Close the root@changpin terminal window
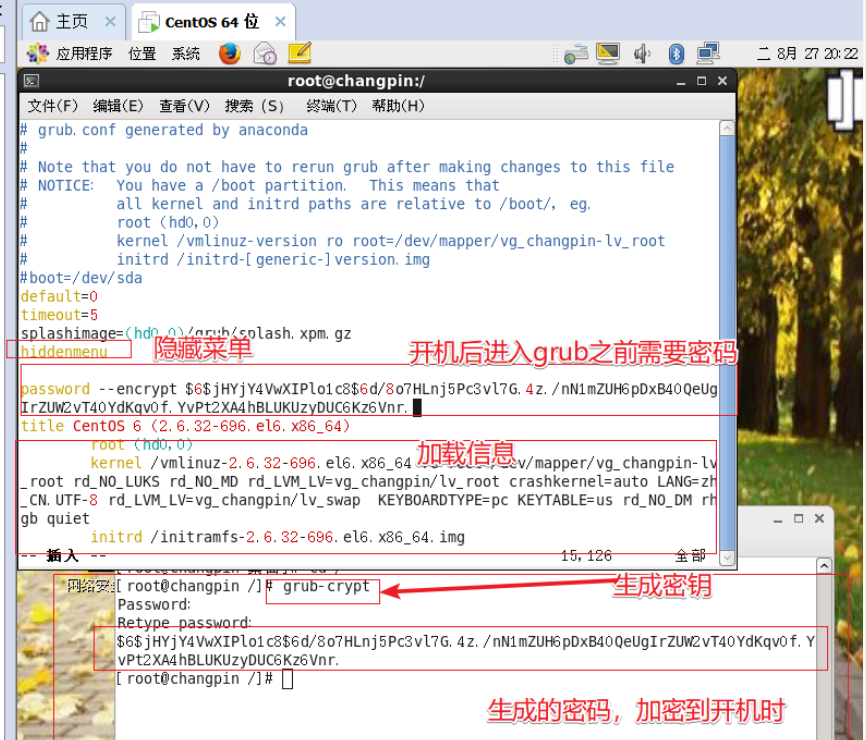 pyautogui.click(x=722, y=81)
